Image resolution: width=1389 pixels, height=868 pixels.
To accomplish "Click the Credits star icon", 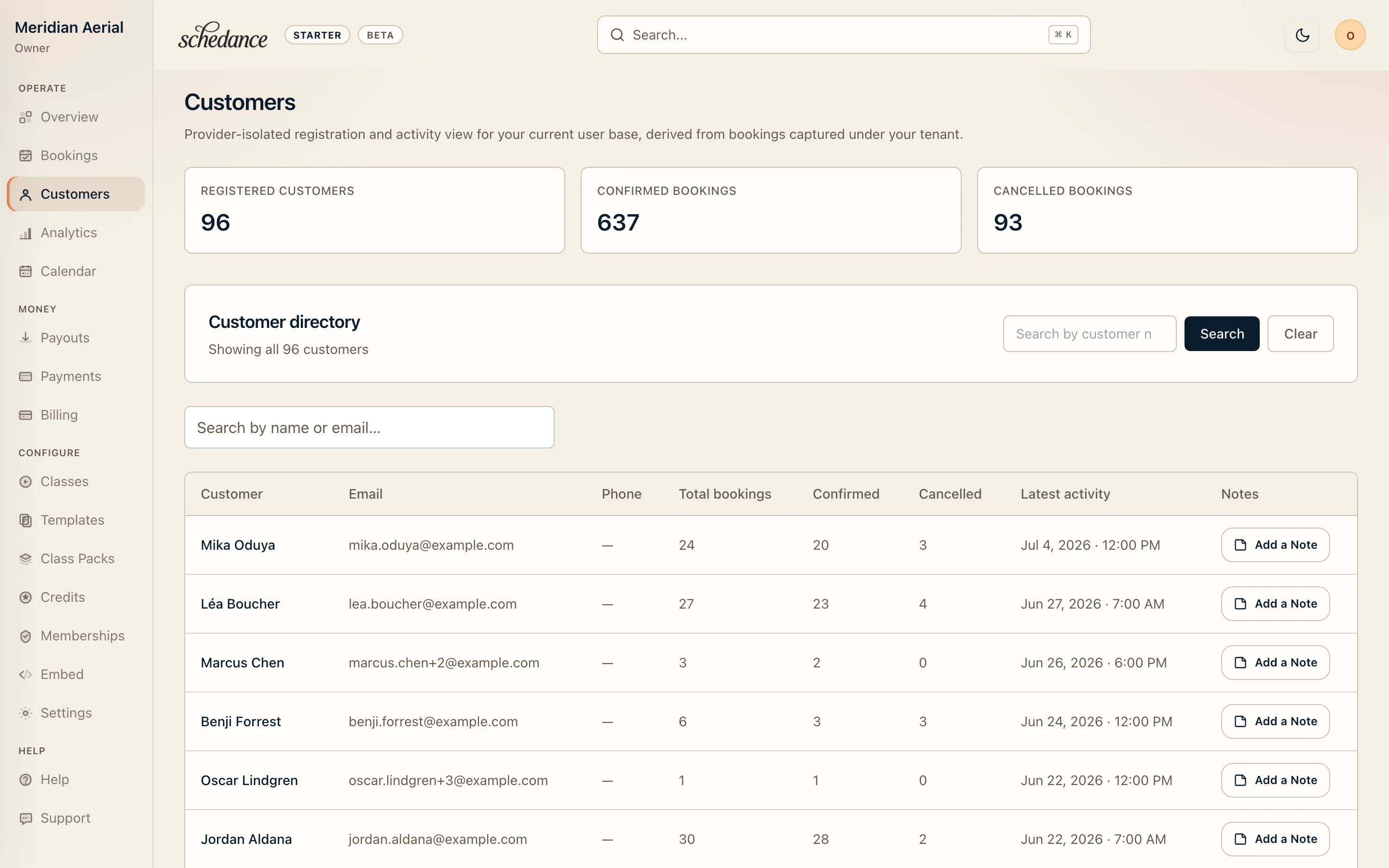I will tap(25, 597).
